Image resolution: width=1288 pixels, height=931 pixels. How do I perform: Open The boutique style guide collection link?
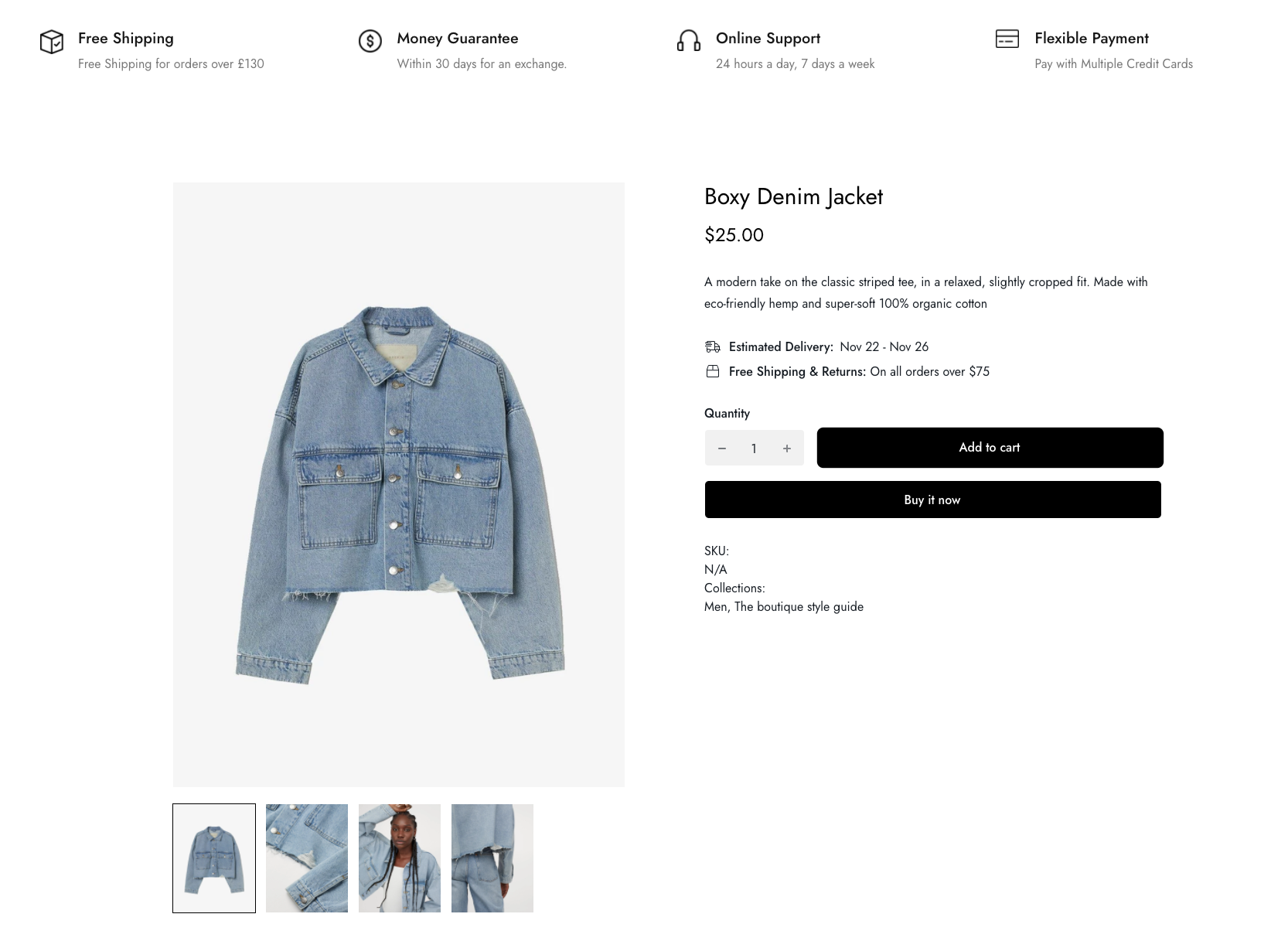(799, 607)
